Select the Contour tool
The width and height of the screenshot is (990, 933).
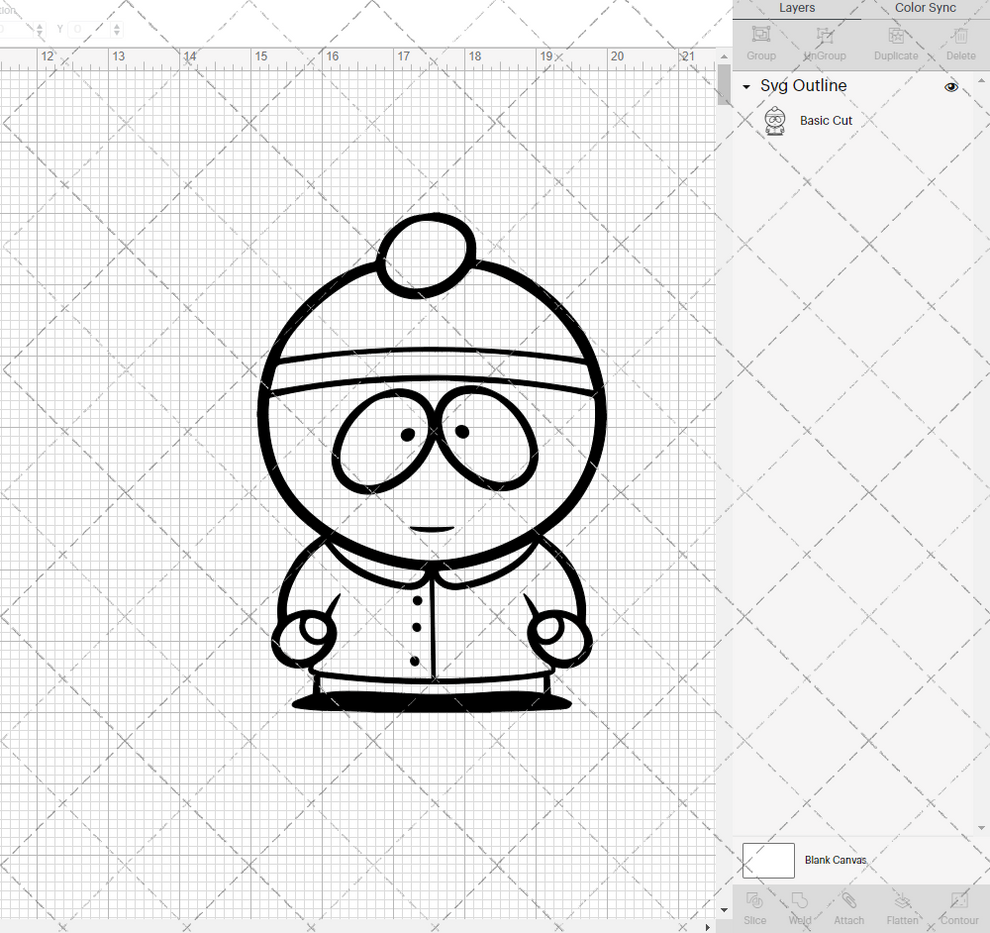(959, 908)
